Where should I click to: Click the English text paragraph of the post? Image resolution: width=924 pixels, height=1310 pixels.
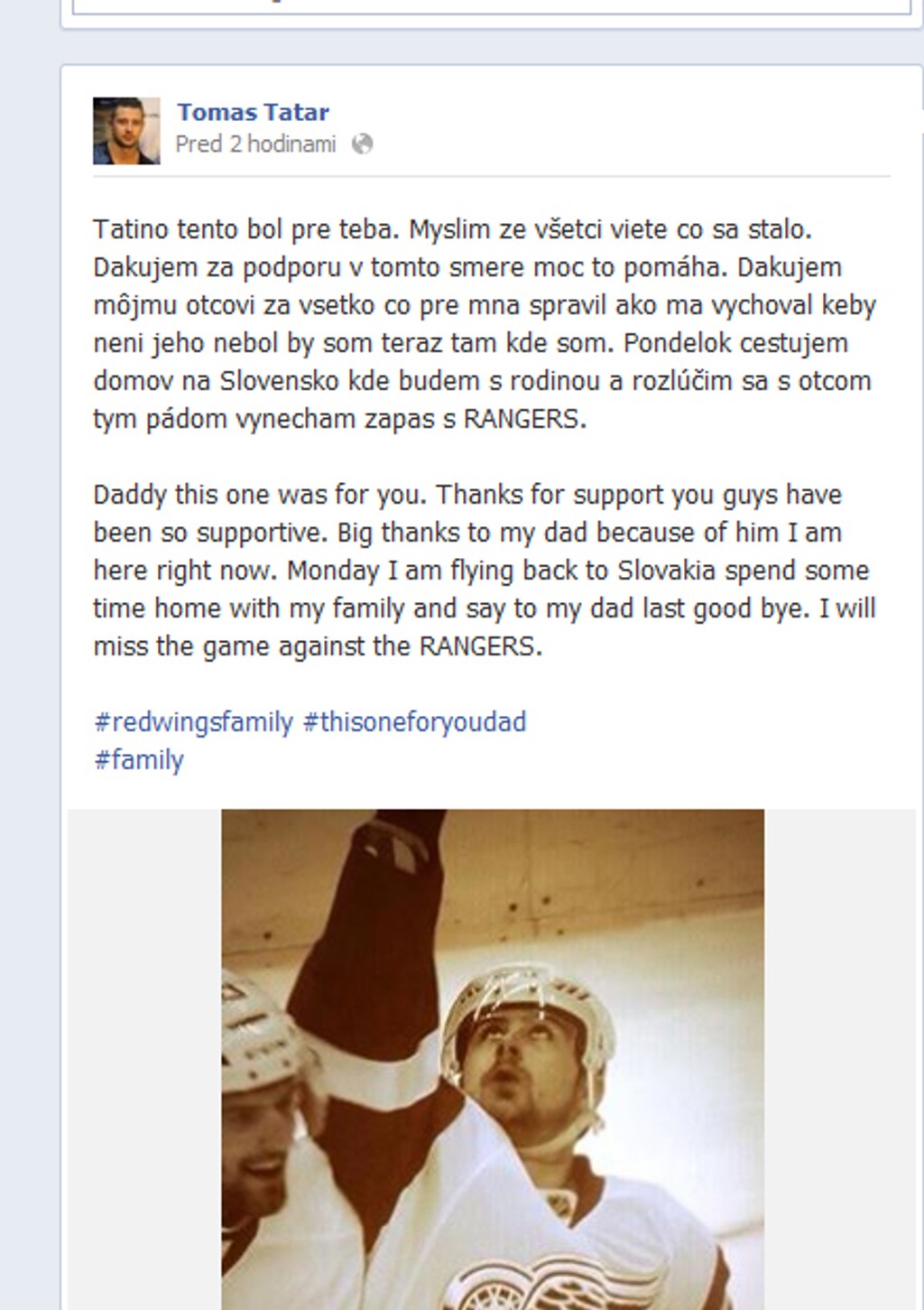tap(485, 571)
